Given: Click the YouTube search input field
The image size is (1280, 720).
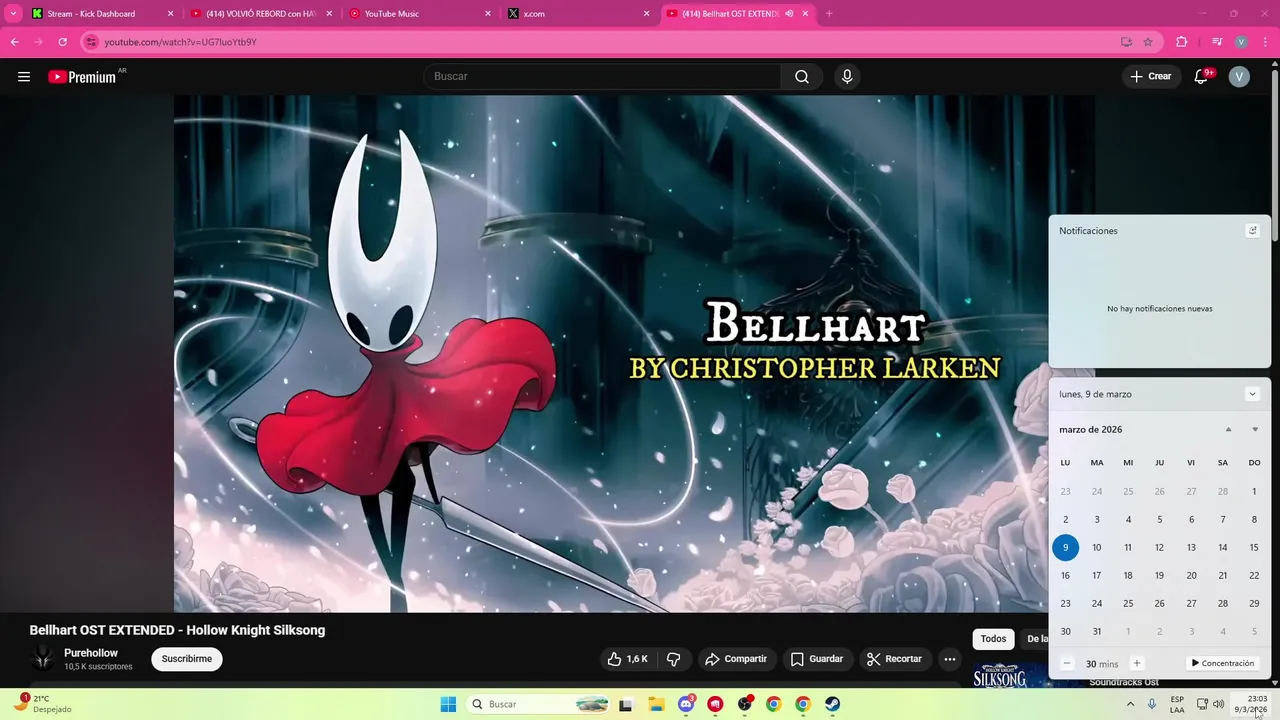Looking at the screenshot, I should [x=603, y=77].
